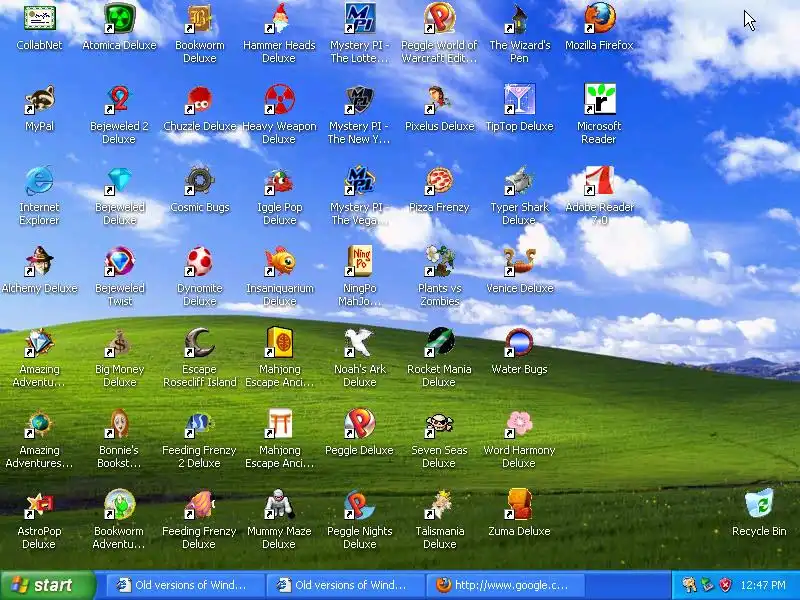Click the Pixelus Deluxe icon

click(439, 99)
